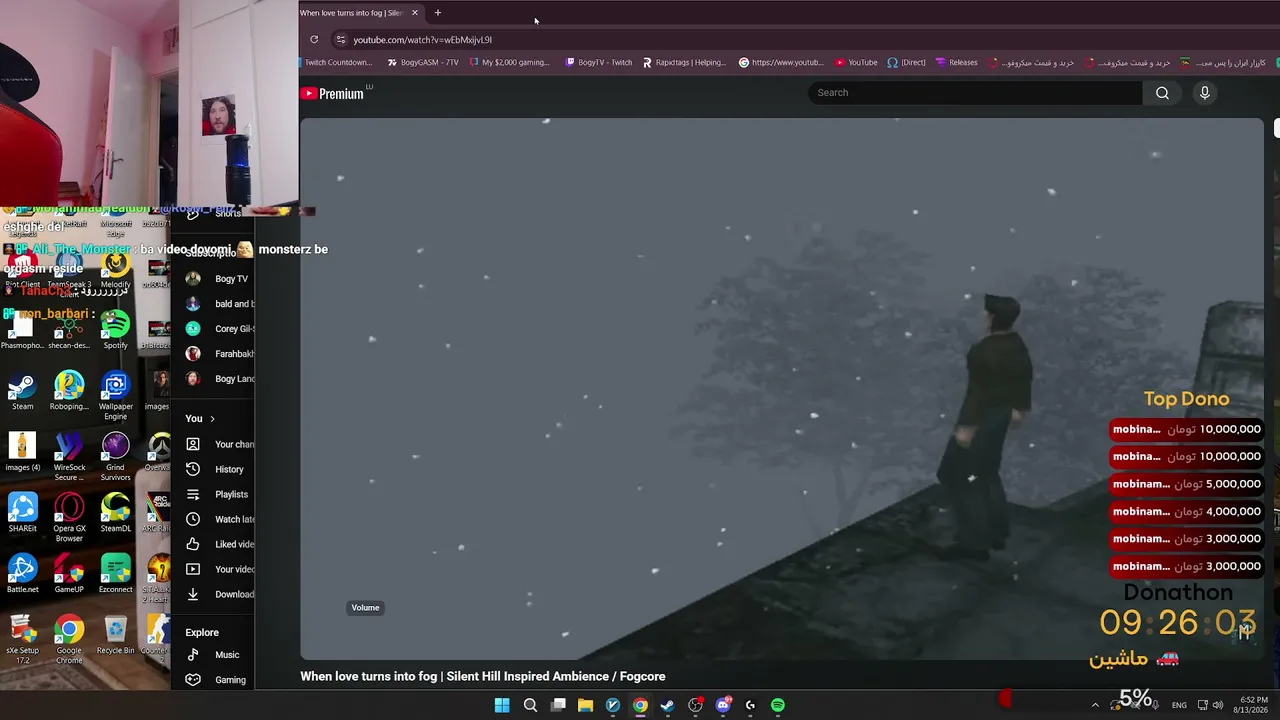1280x720 pixels.
Task: Open the BogyGASM - 7TV bookmark
Action: point(422,62)
